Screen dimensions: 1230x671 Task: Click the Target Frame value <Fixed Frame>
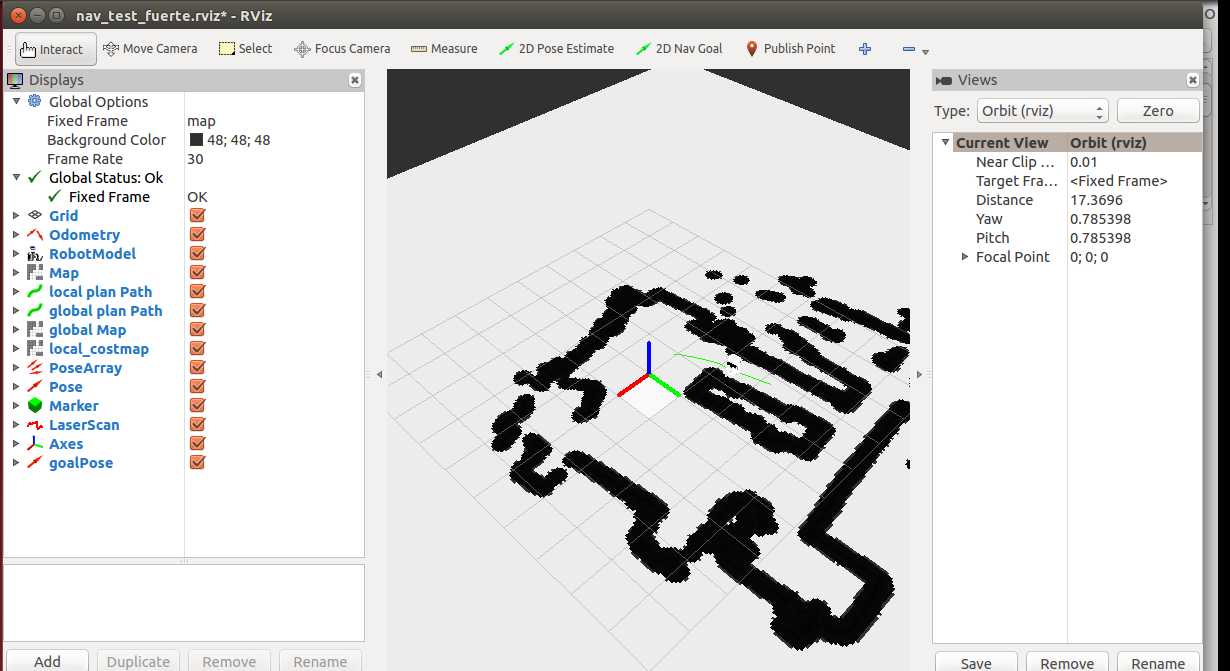click(x=1118, y=181)
